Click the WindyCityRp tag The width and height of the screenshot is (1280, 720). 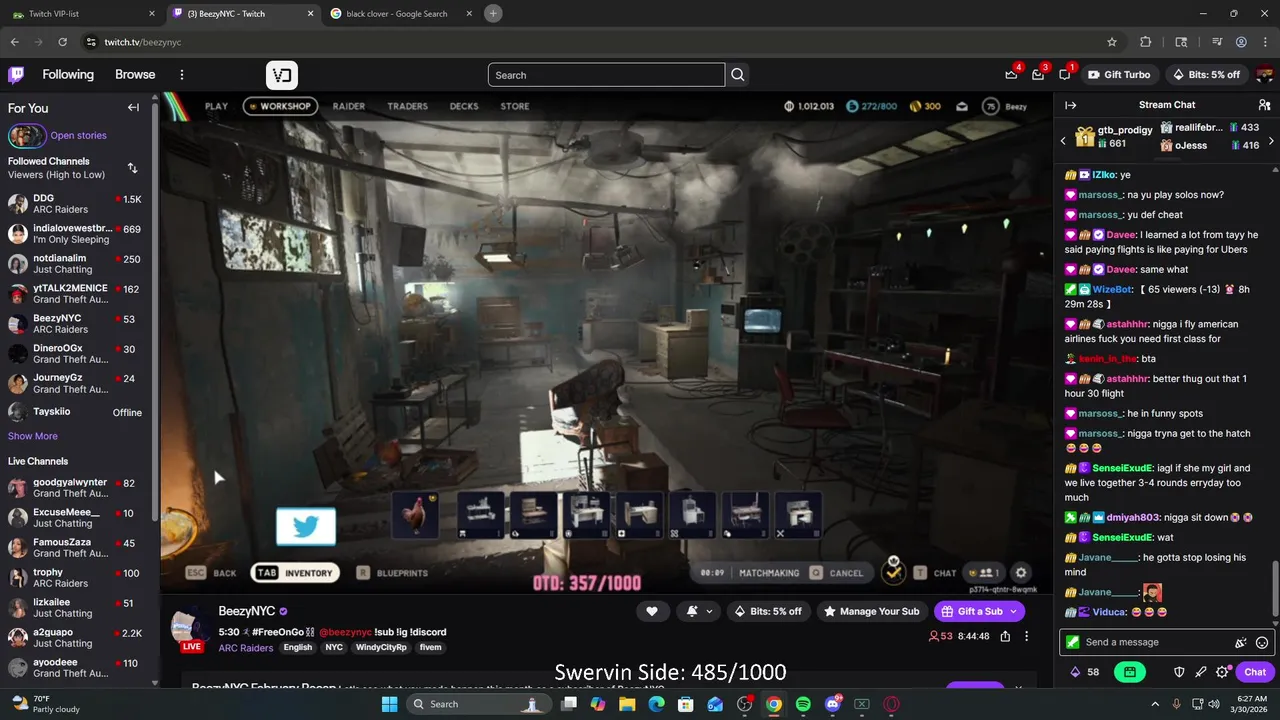pyautogui.click(x=381, y=648)
